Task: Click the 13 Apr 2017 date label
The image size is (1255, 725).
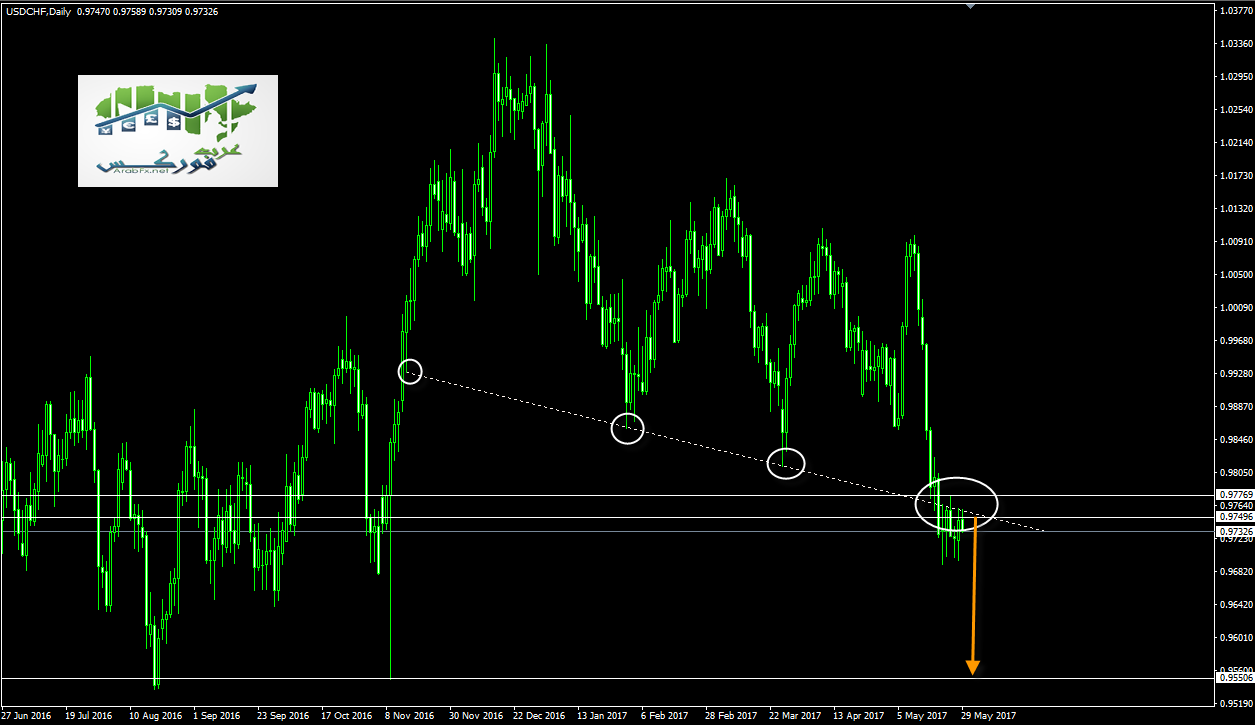Action: click(x=860, y=716)
